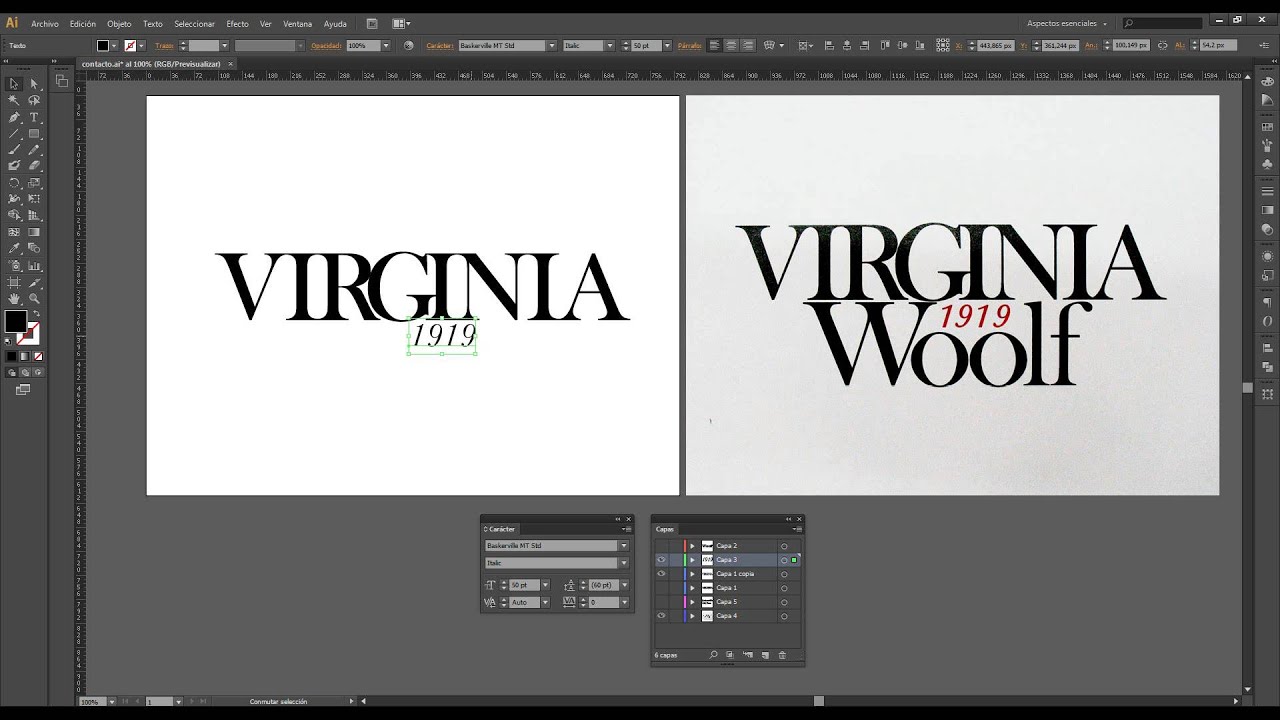Show the Capa 1 layer

[x=661, y=588]
